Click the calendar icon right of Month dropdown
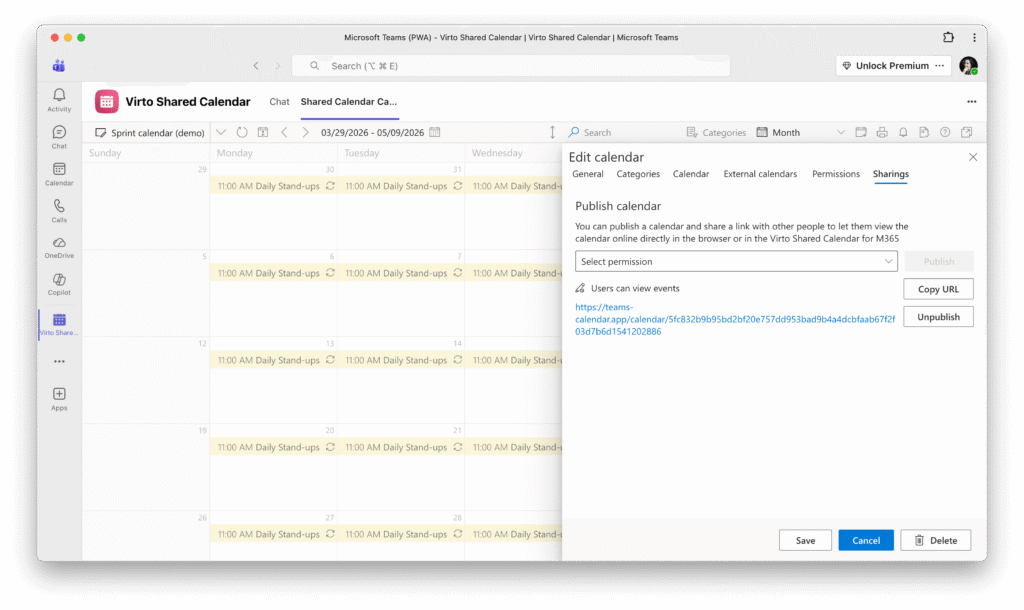This screenshot has width=1024, height=610. (x=861, y=132)
